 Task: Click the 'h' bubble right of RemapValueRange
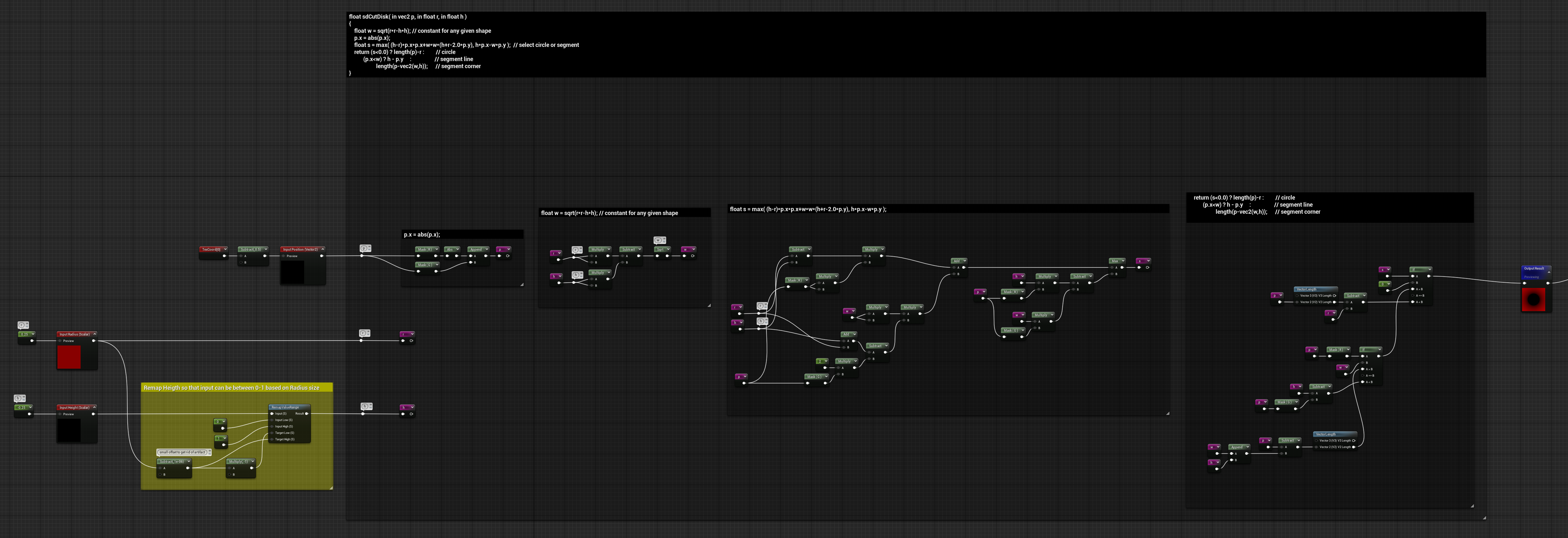(366, 407)
